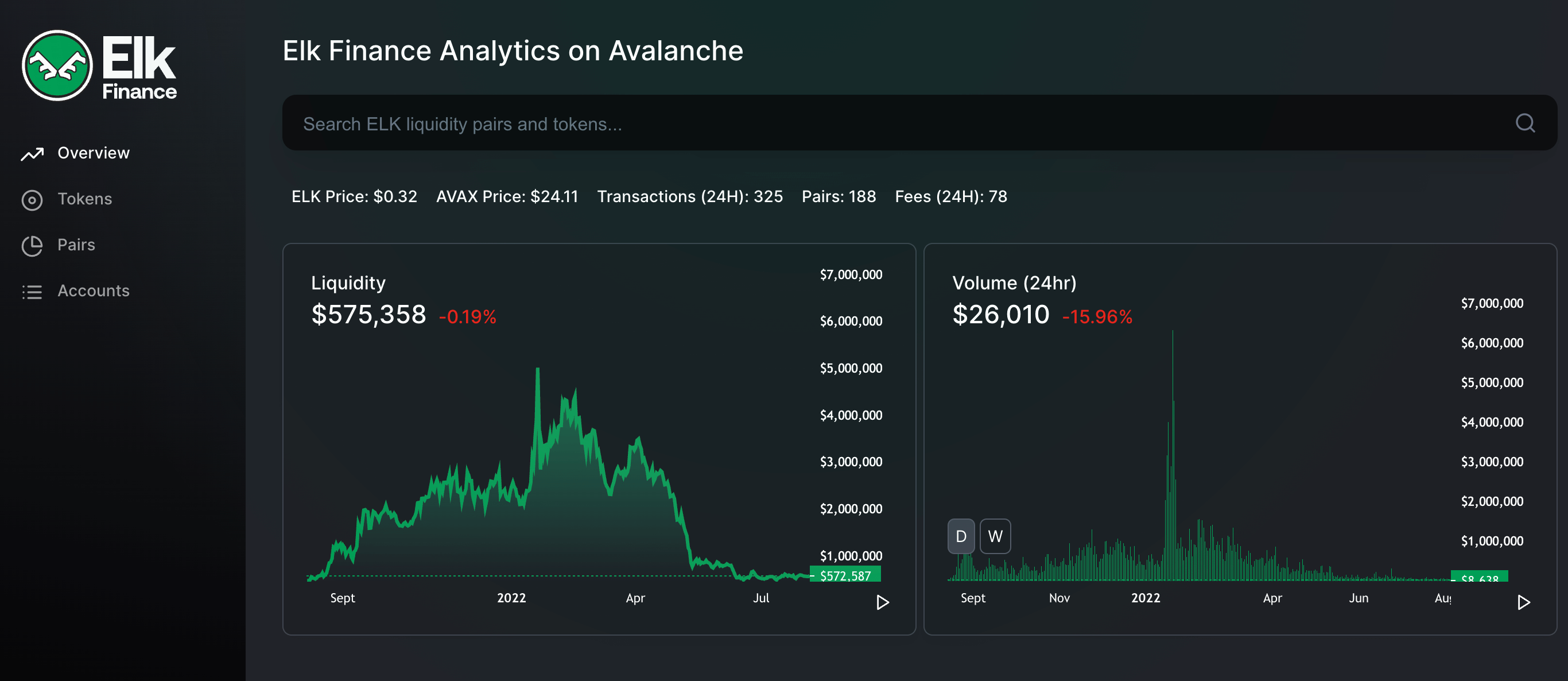Open the Overview page
1568x681 pixels.
coord(93,153)
